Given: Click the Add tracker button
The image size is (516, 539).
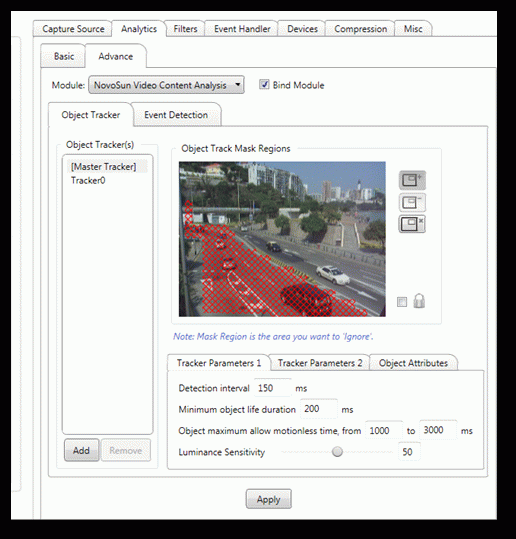Looking at the screenshot, I should [81, 450].
